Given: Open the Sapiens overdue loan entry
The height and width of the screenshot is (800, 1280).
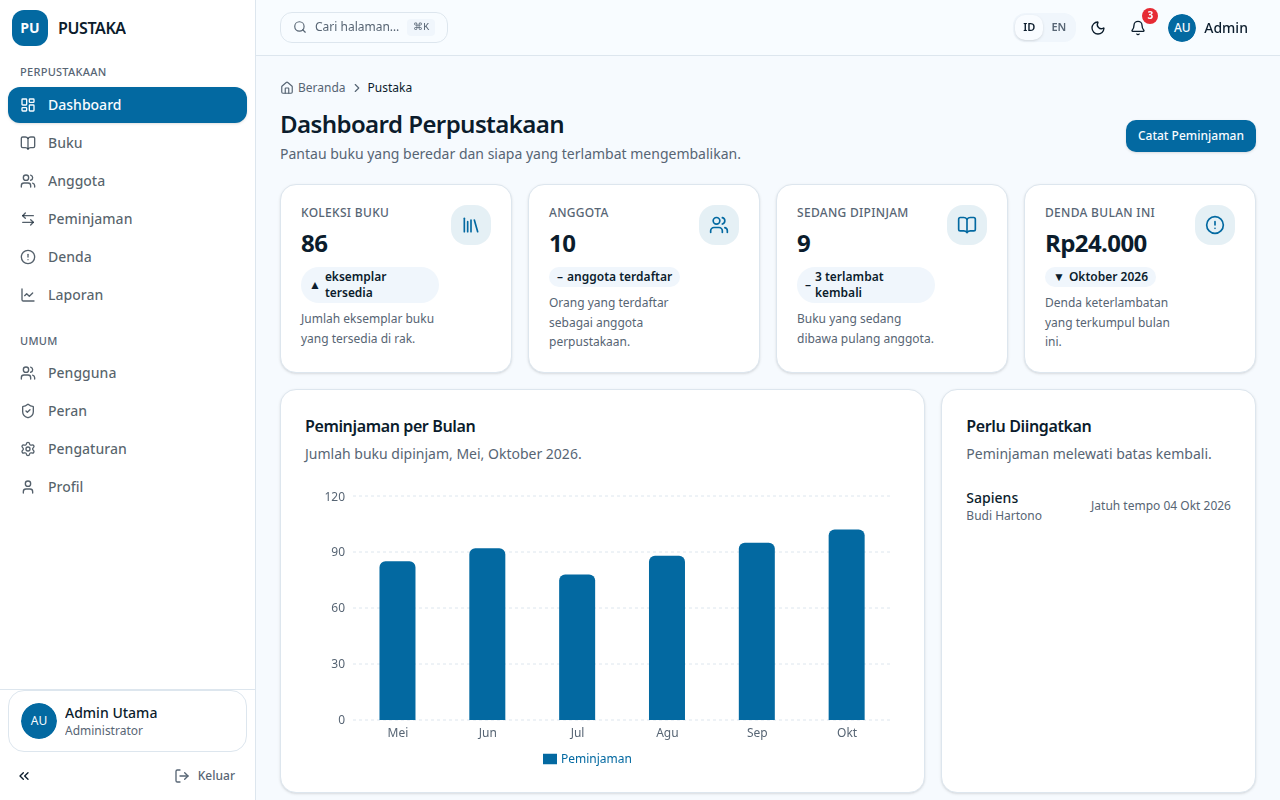Looking at the screenshot, I should click(1098, 506).
